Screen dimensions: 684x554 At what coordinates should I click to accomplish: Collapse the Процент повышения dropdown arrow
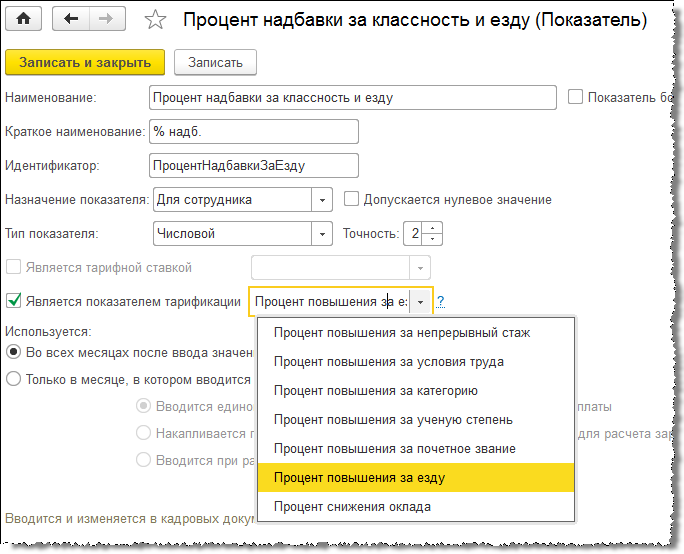point(420,302)
